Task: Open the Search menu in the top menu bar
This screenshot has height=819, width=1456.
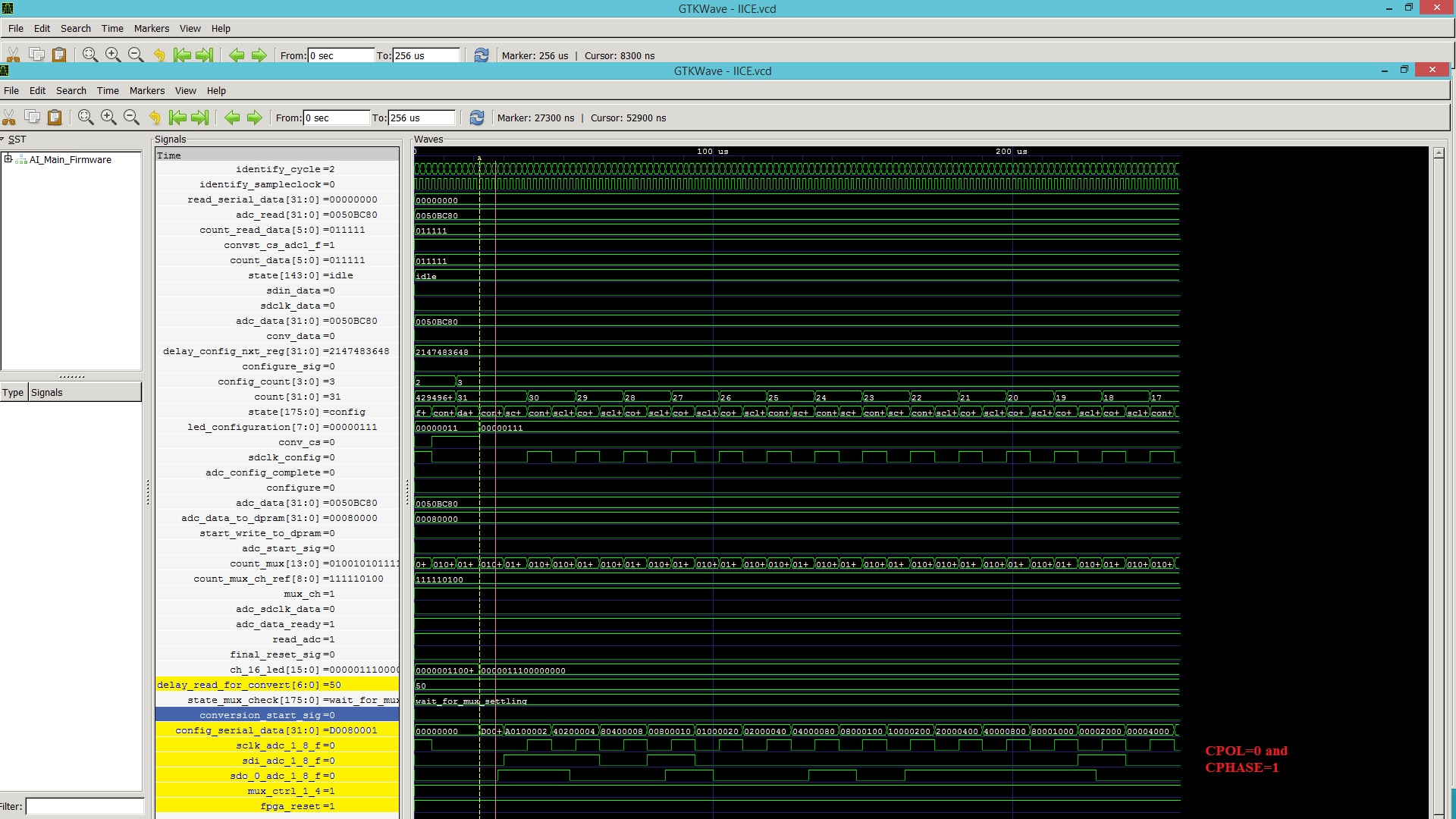Action: (76, 28)
